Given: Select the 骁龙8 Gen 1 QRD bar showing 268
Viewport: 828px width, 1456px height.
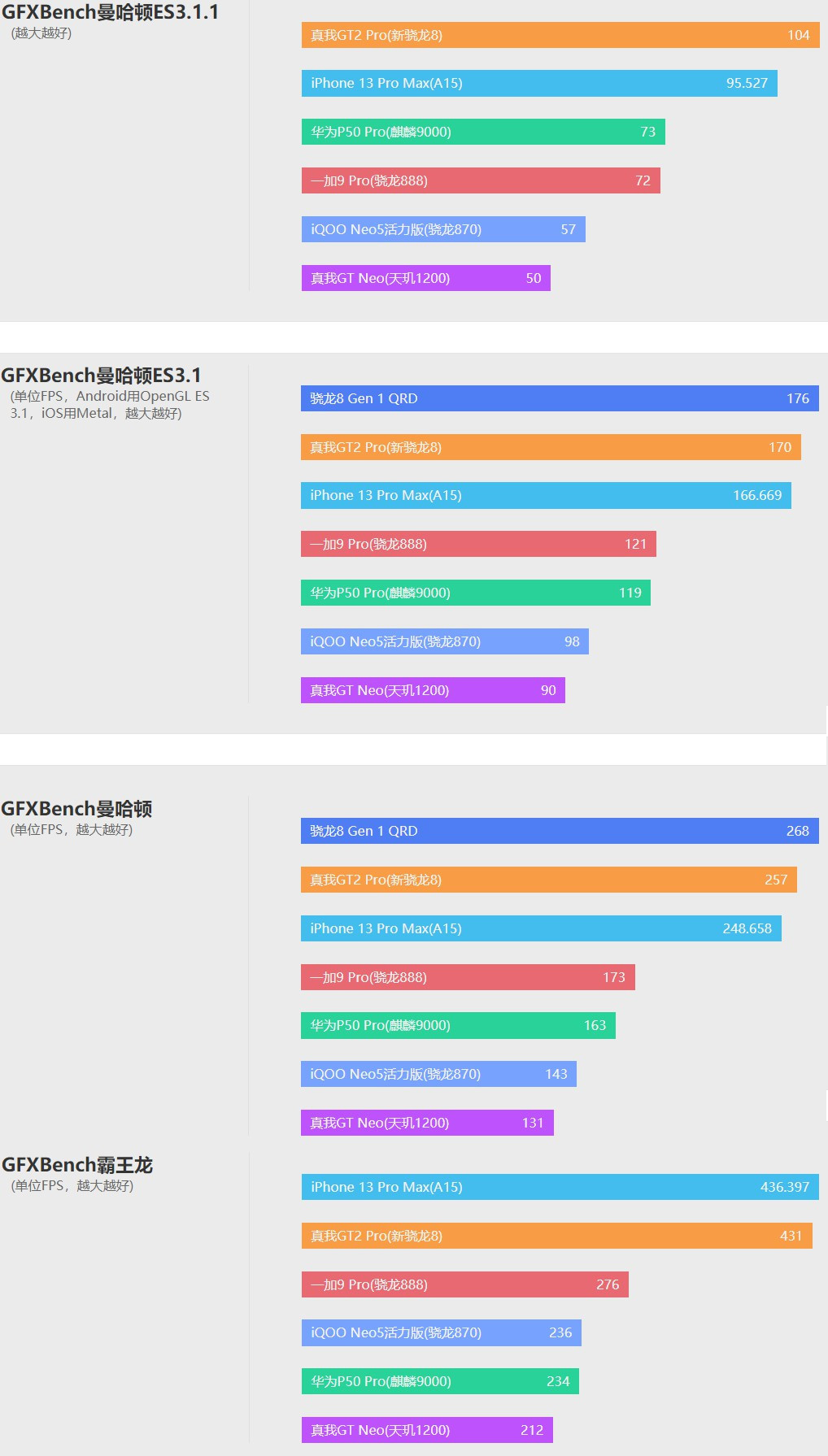Looking at the screenshot, I should pyautogui.click(x=560, y=831).
